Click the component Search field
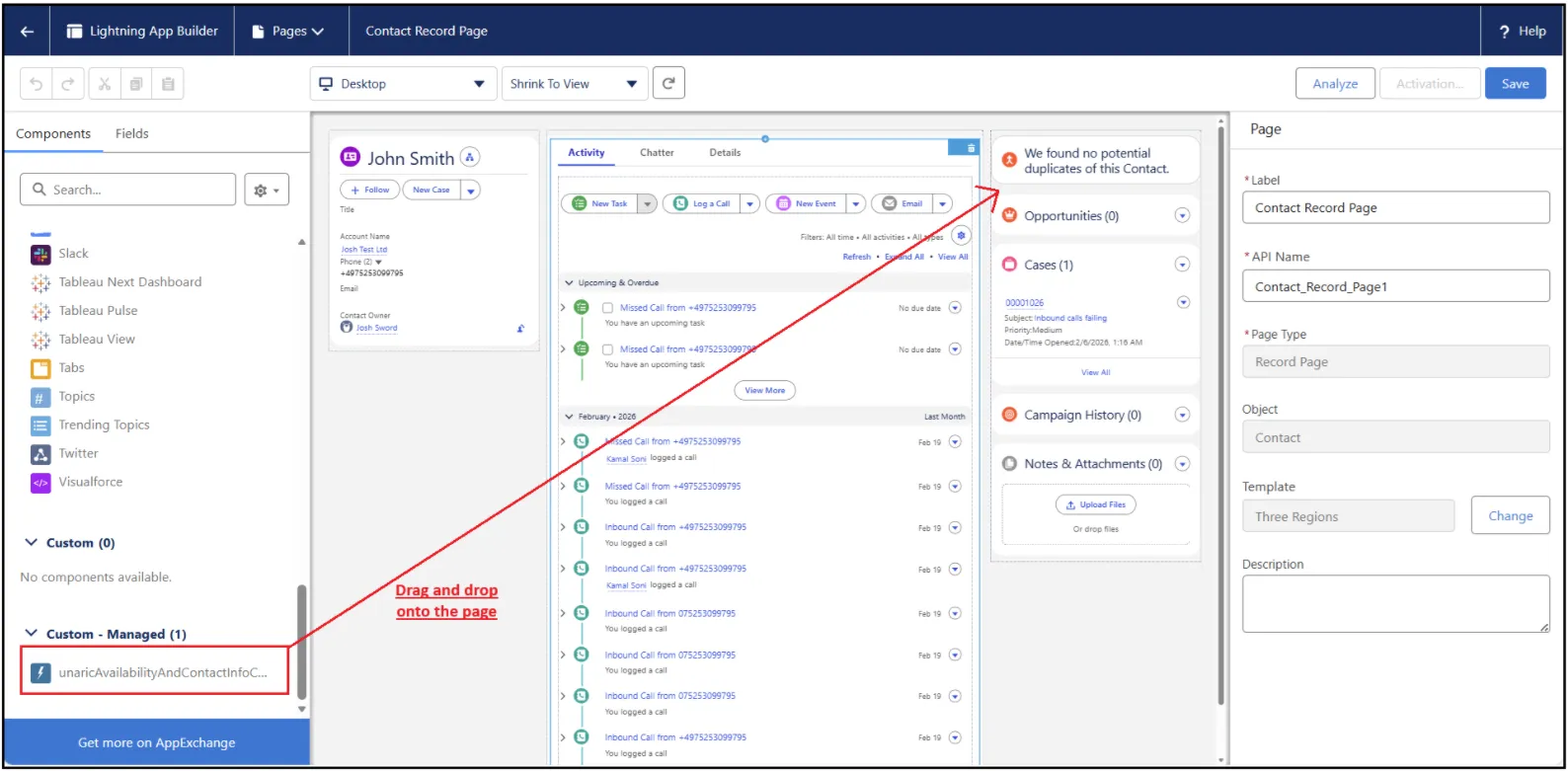The image size is (1568, 771). pos(128,190)
